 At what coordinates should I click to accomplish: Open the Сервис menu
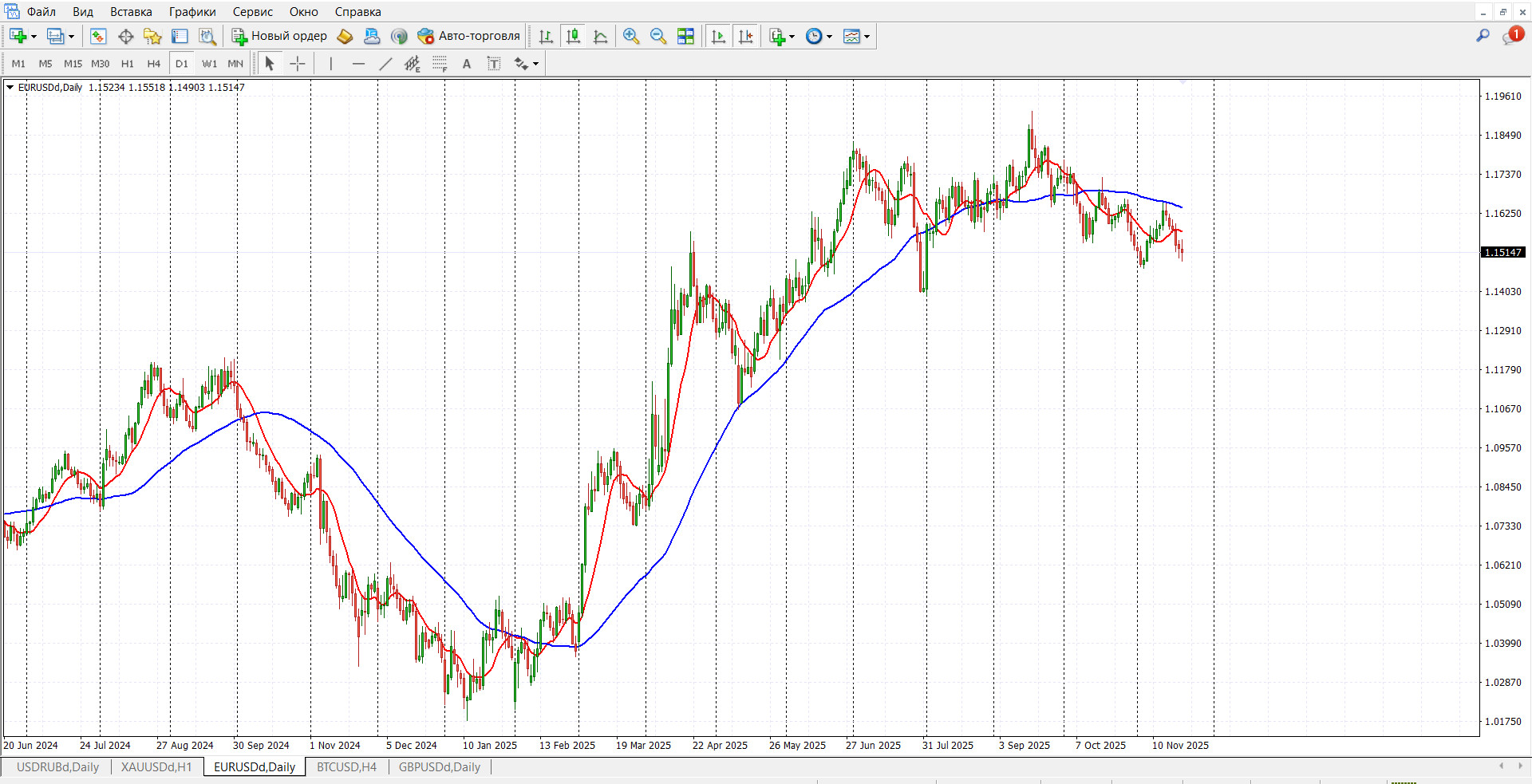pyautogui.click(x=252, y=12)
